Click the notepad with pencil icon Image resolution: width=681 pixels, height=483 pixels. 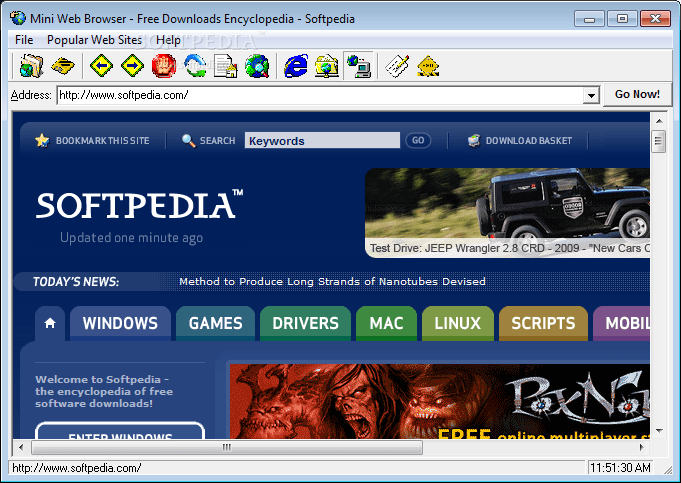(397, 66)
